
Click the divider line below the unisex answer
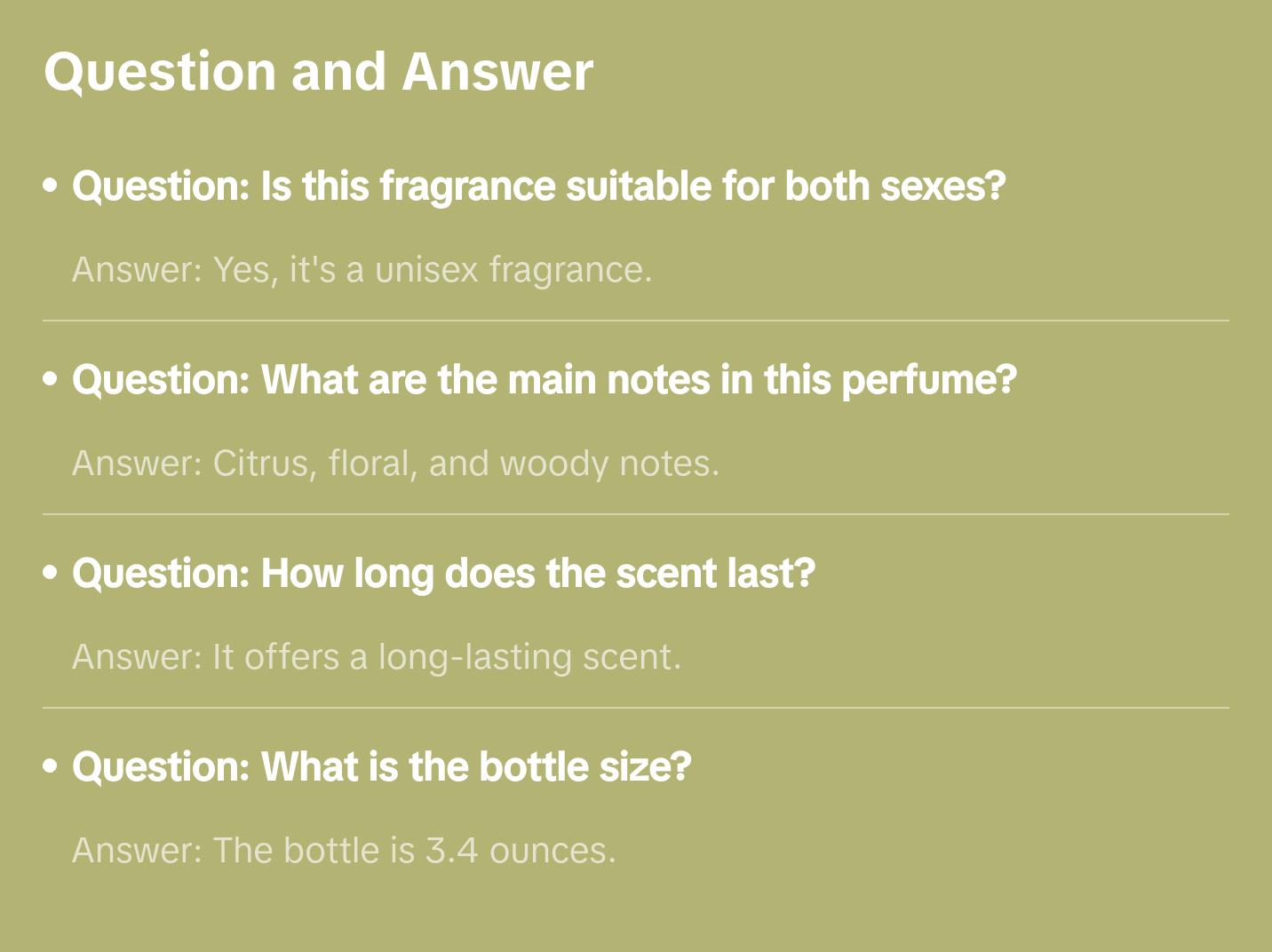[x=636, y=321]
